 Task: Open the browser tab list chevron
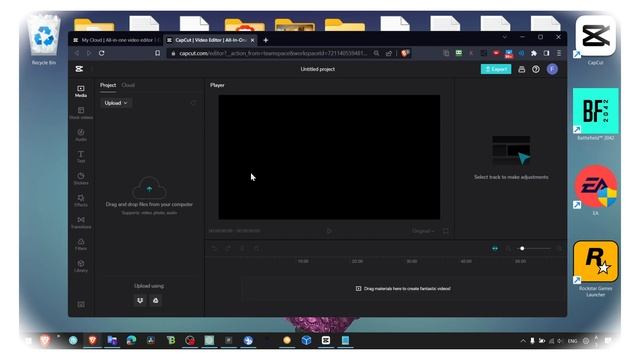click(x=504, y=37)
